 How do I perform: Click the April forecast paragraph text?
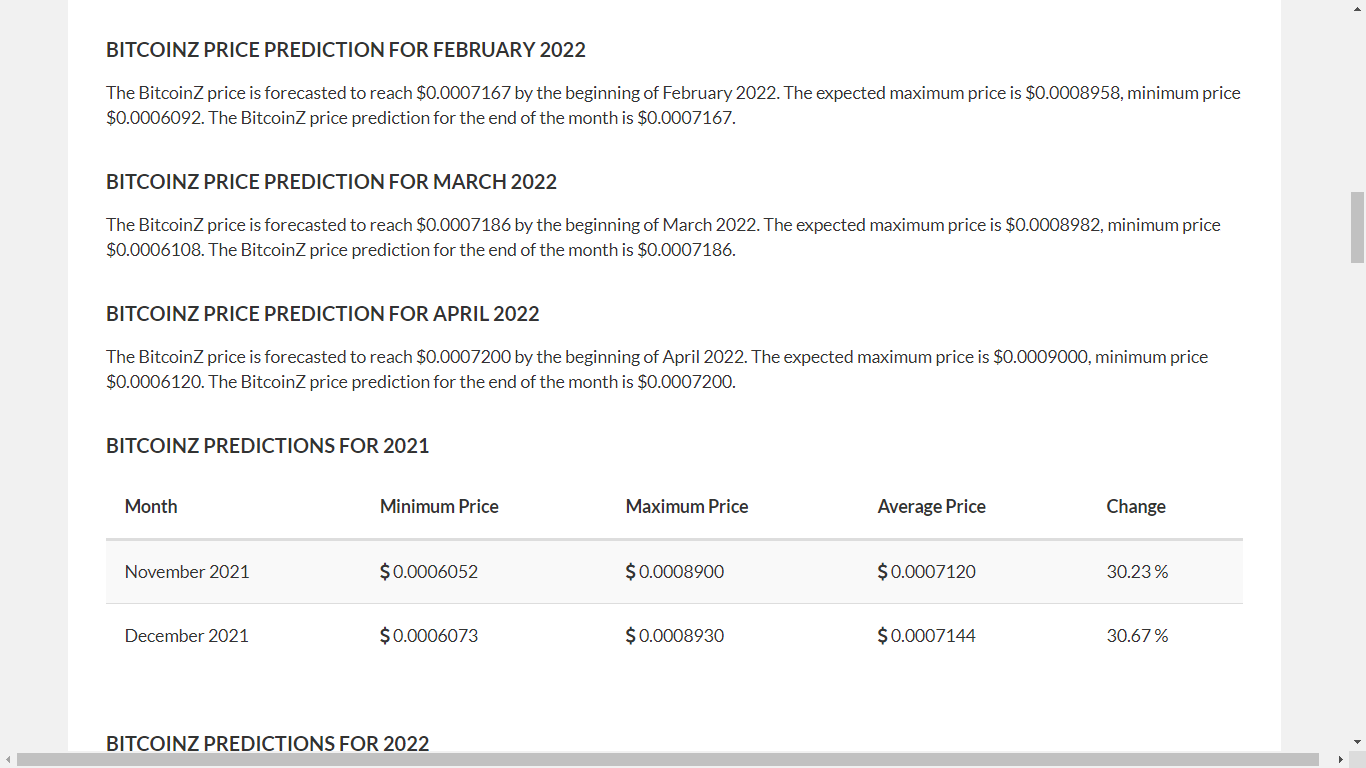657,369
